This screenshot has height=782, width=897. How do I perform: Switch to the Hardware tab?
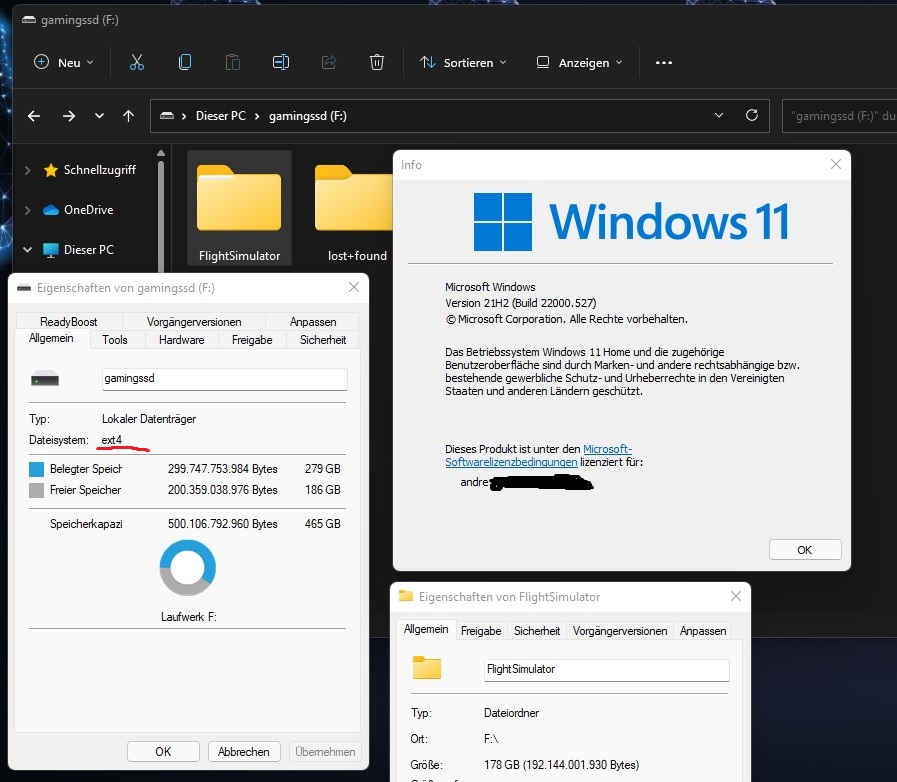pyautogui.click(x=181, y=340)
